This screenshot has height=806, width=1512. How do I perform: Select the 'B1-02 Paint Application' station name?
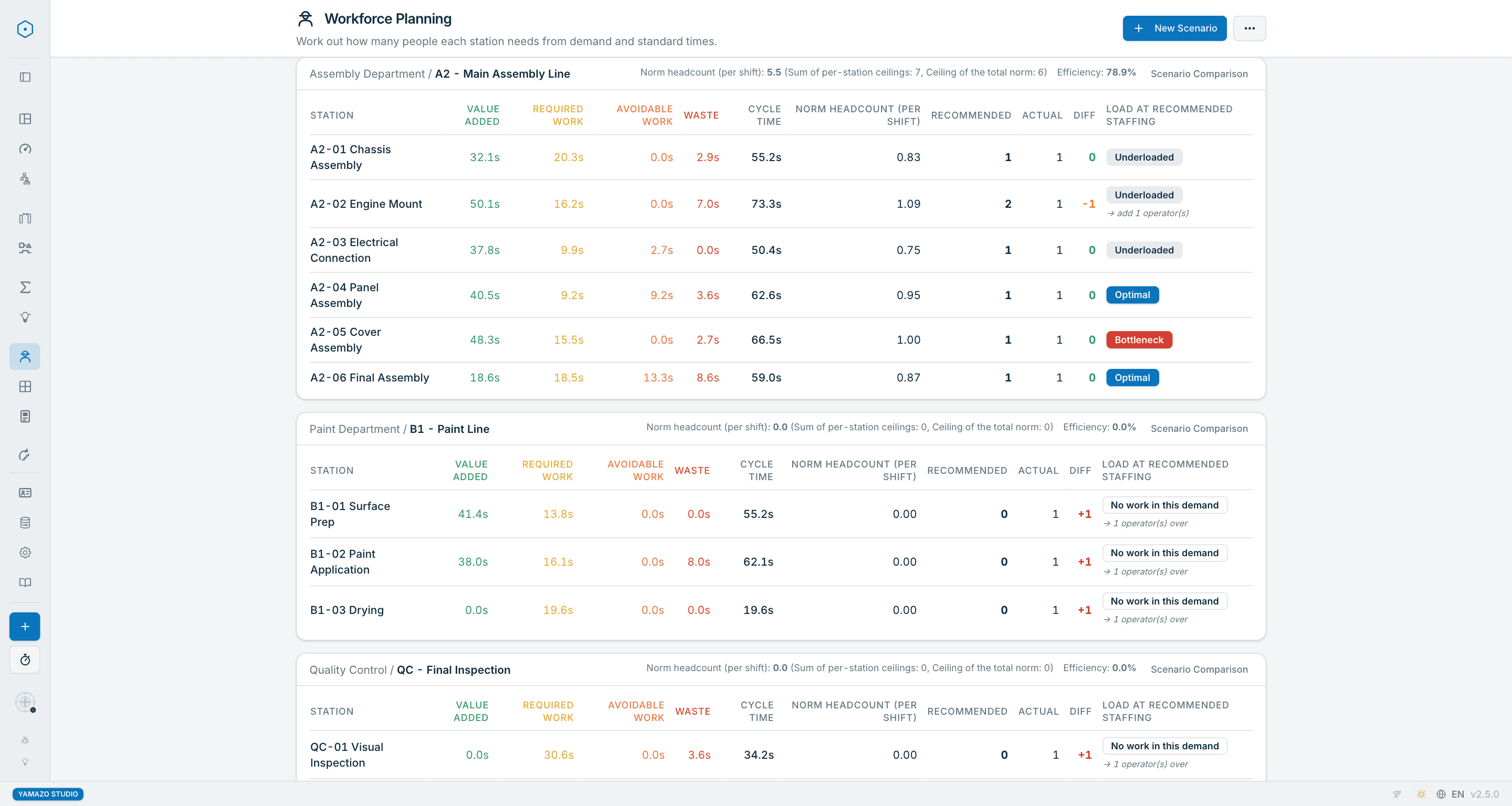point(343,561)
